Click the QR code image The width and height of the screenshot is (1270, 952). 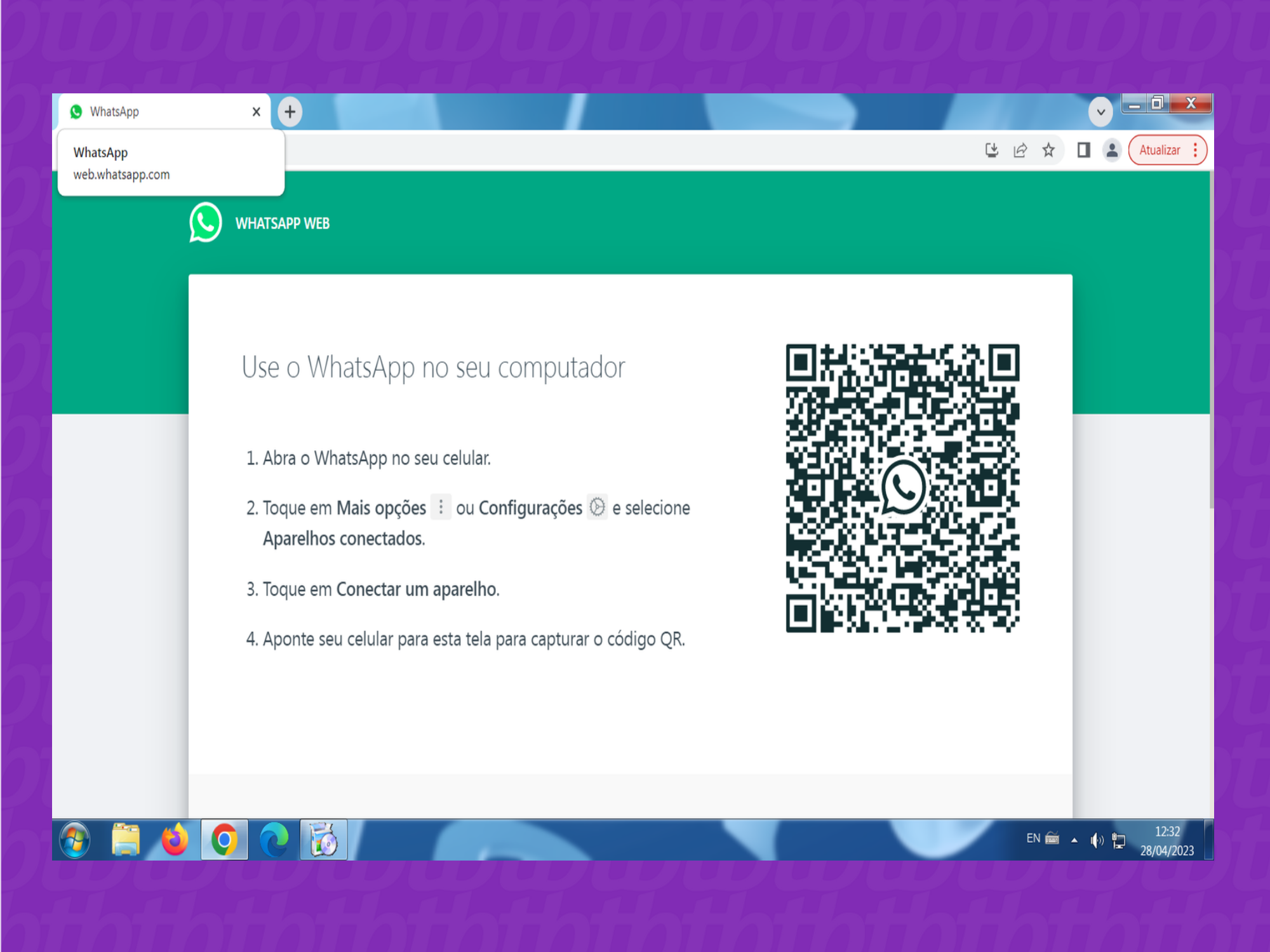[902, 488]
